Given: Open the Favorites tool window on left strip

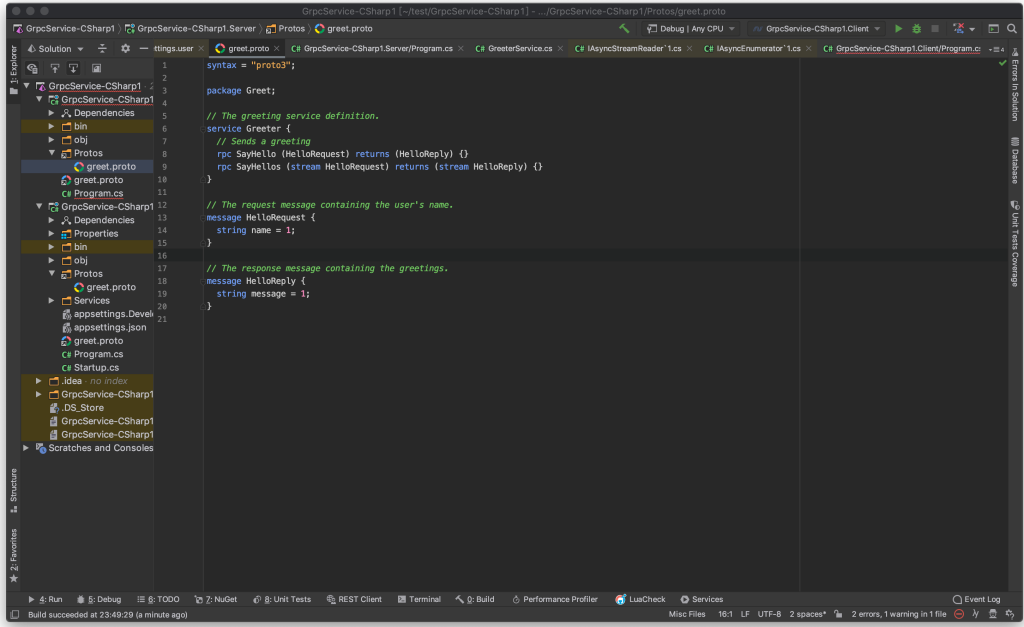Looking at the screenshot, I should tap(14, 555).
